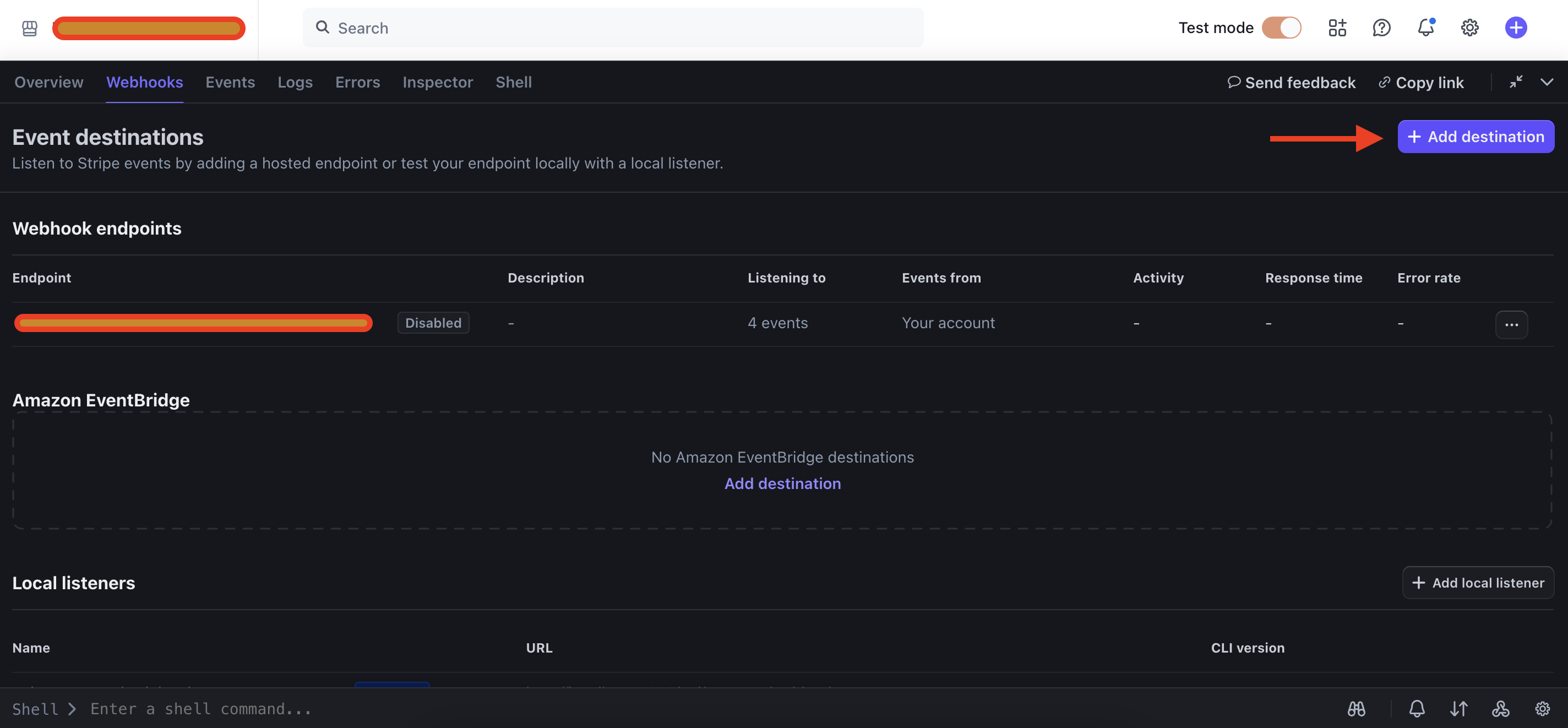Select the binoculars watch icon in shell bar
1568x728 pixels.
pos(1356,709)
